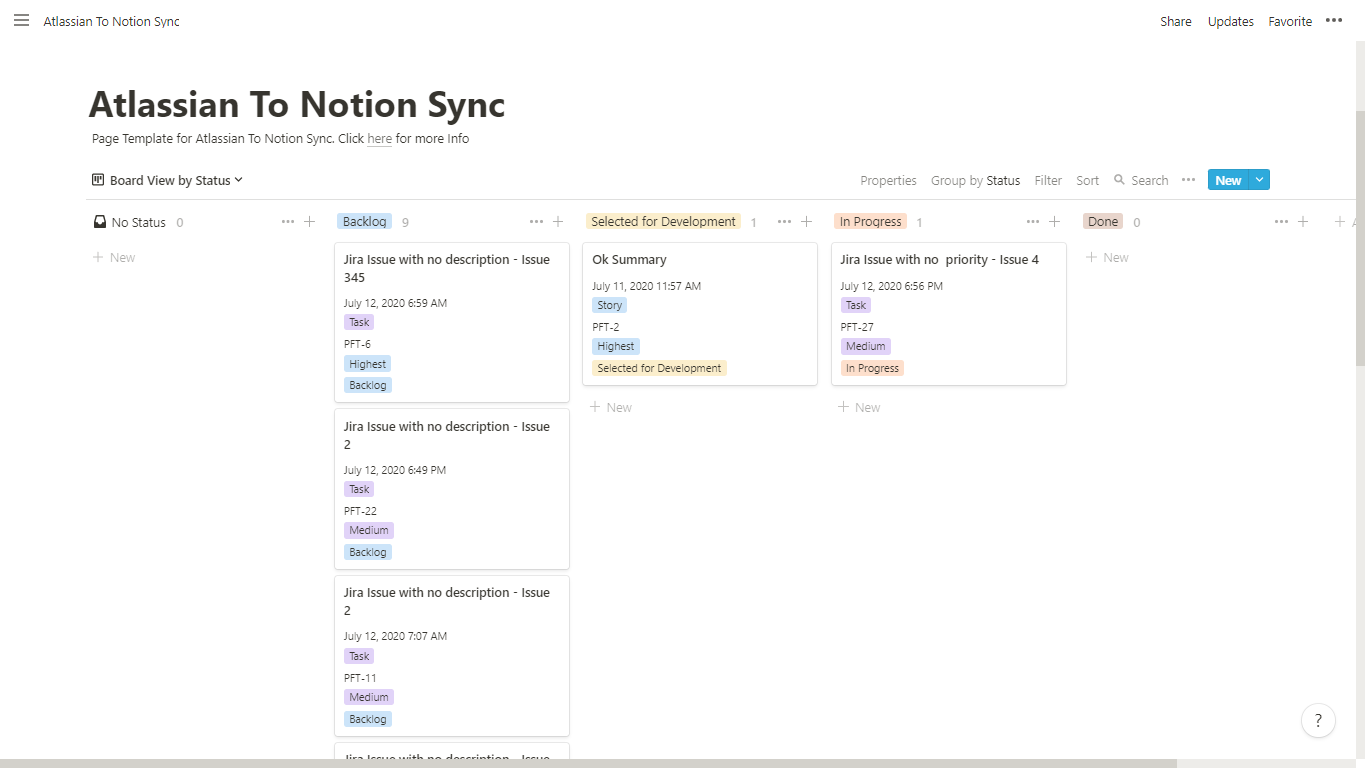Open the help question mark button
The height and width of the screenshot is (768, 1366).
[x=1318, y=720]
